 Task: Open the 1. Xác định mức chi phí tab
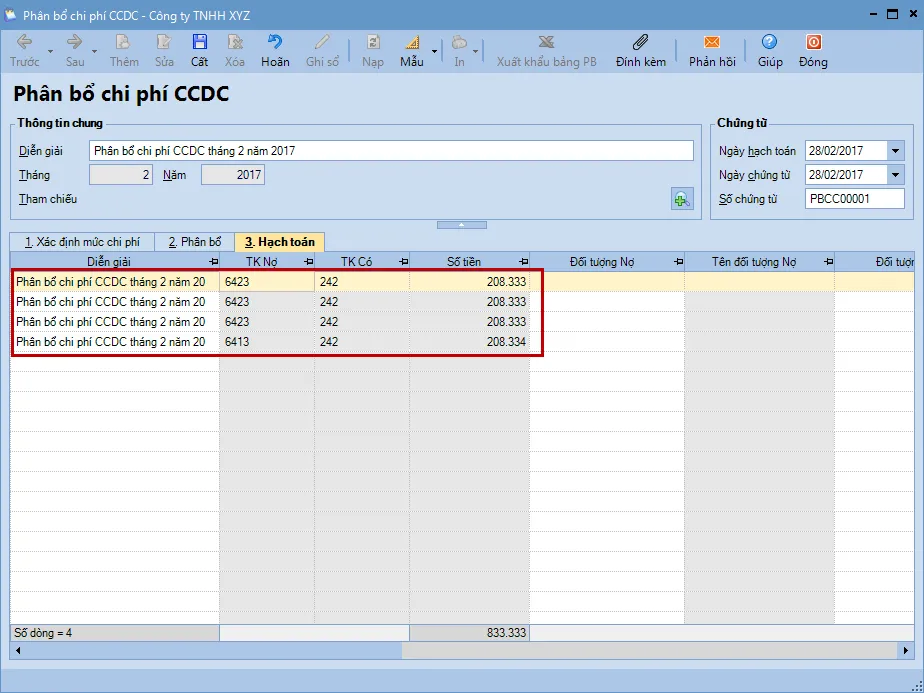point(82,242)
